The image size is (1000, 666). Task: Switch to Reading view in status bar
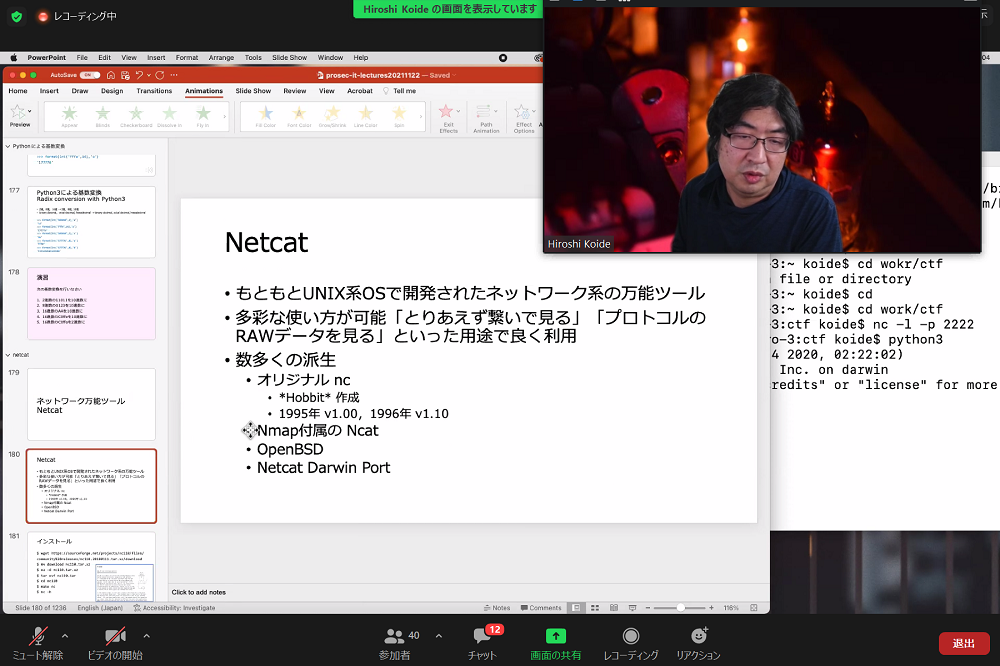[x=614, y=608]
